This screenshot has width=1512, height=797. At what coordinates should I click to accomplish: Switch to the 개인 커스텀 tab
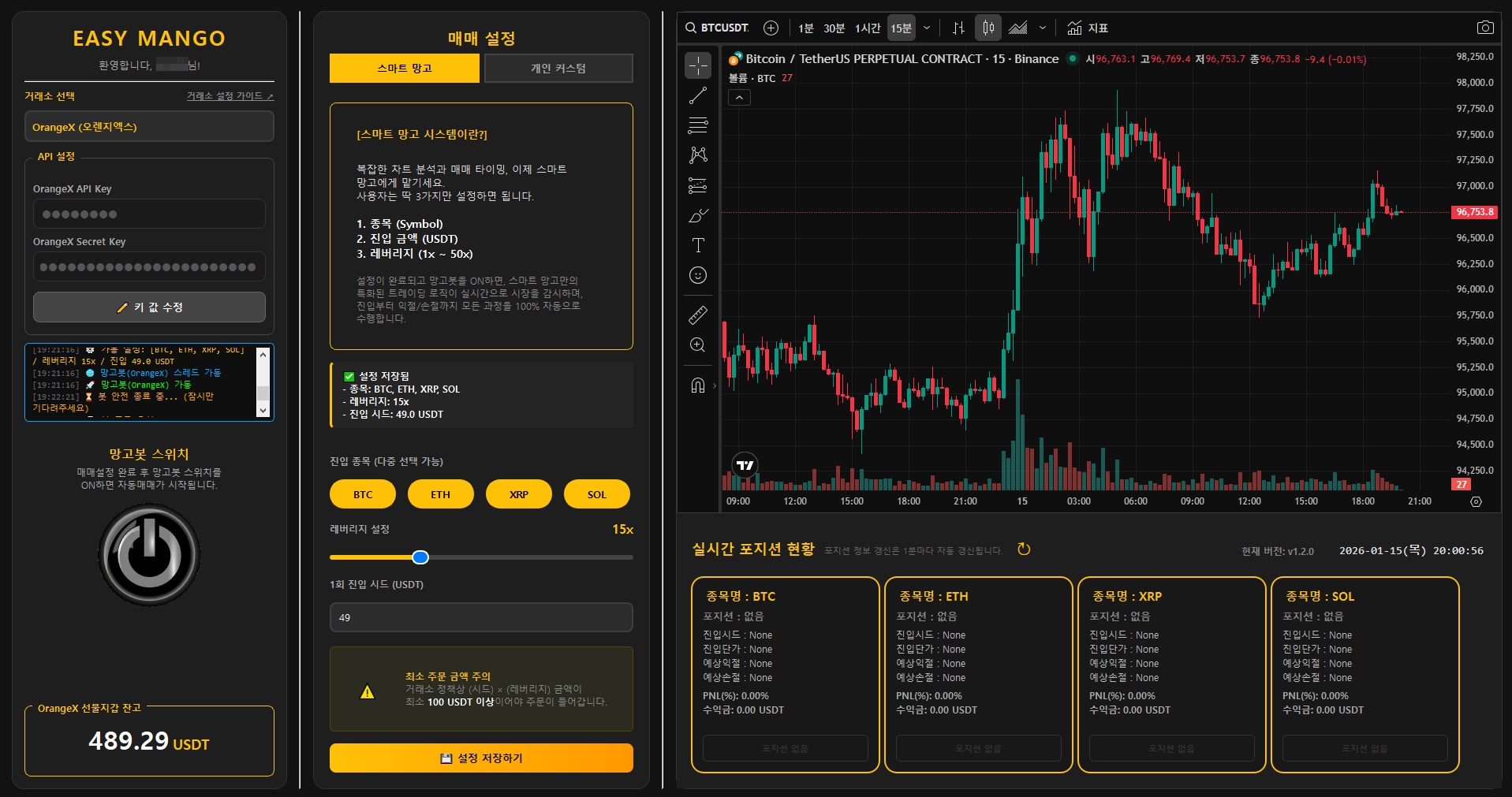558,69
